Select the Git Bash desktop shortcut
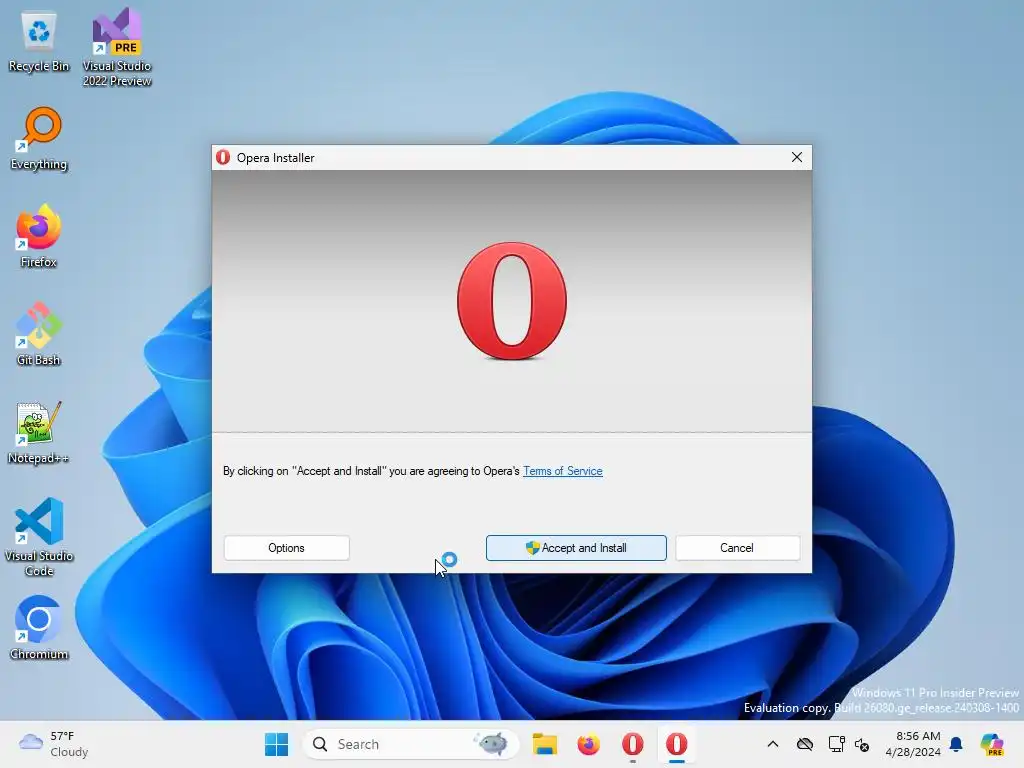Image resolution: width=1024 pixels, height=768 pixels. click(39, 334)
